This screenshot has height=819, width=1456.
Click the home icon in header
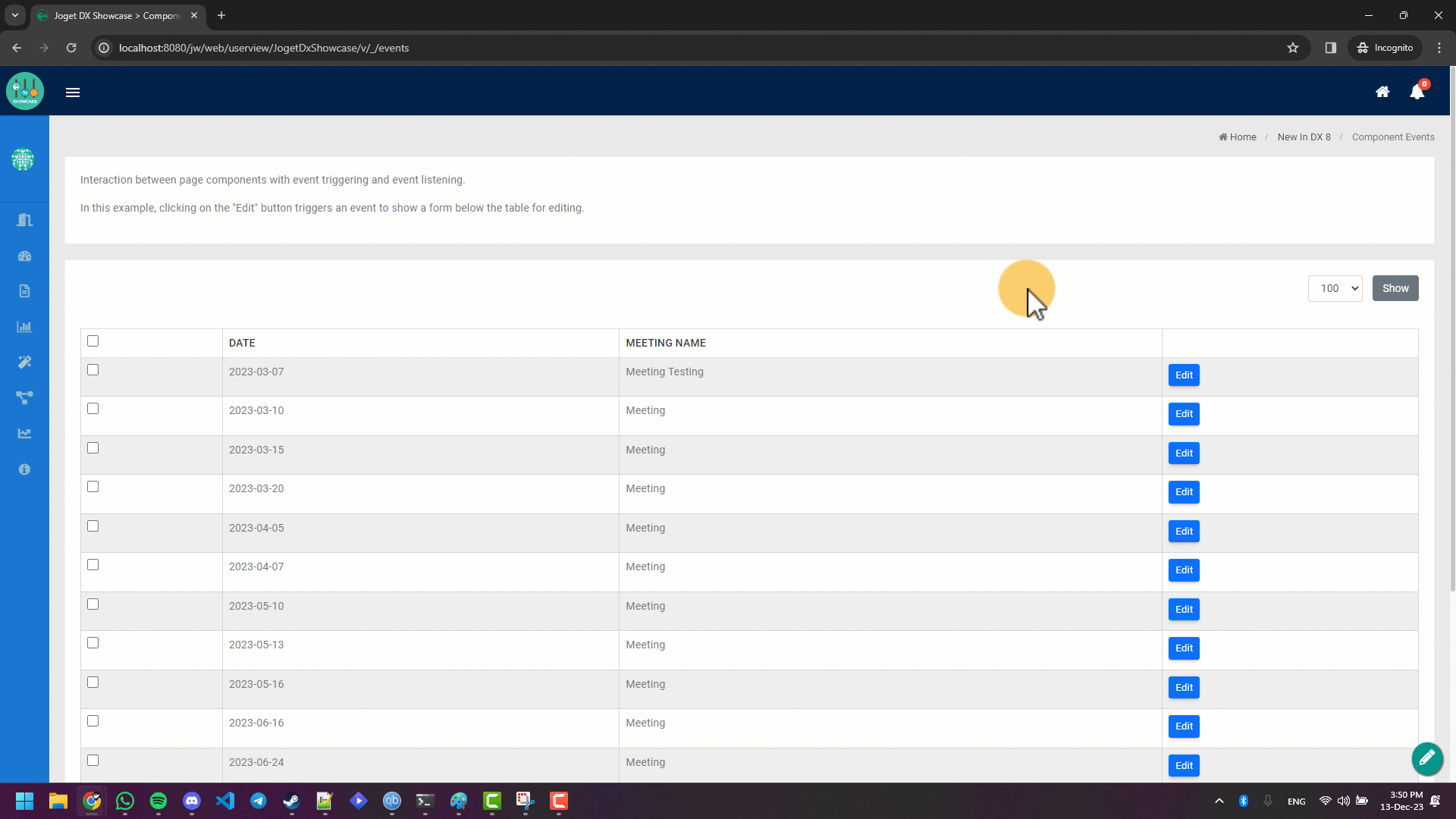[x=1382, y=92]
